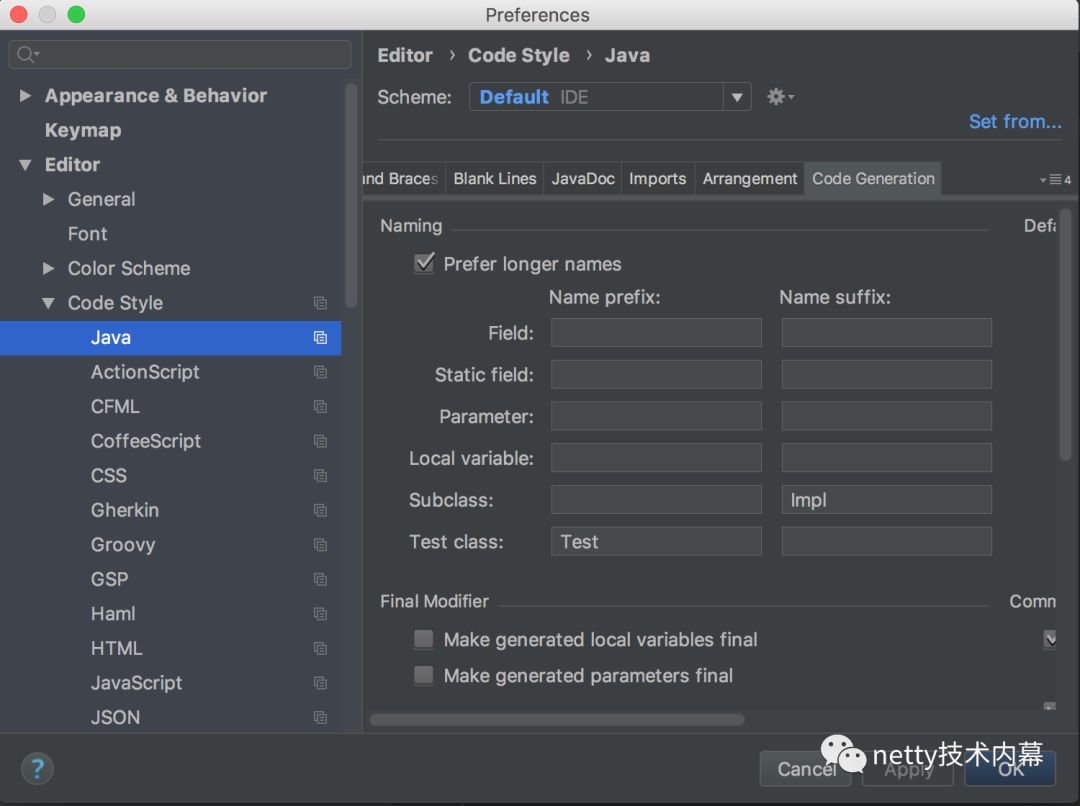Click the copy icon beside Groovy
The image size is (1080, 806).
[320, 544]
